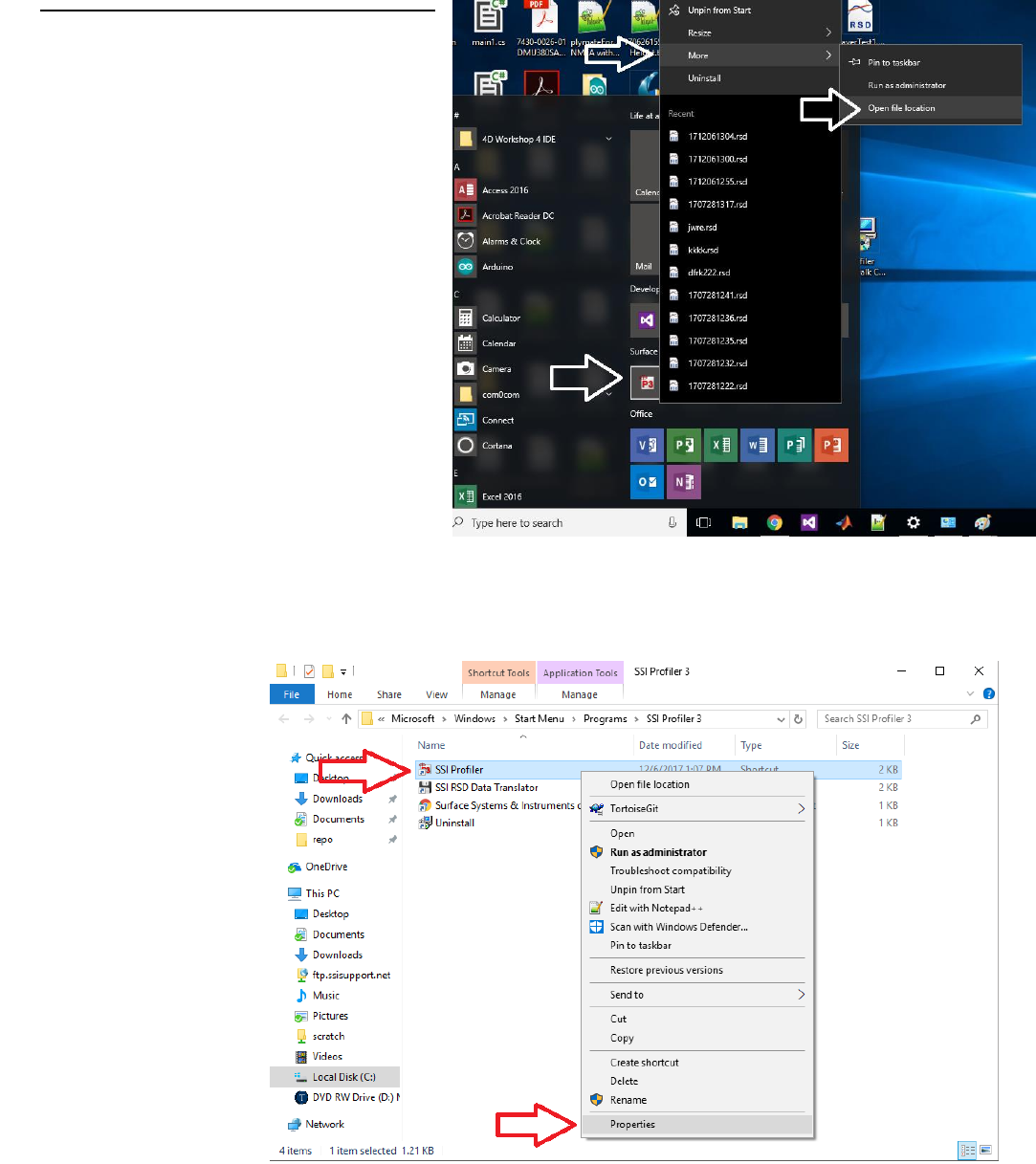Open the PowerPoint tile in Office group
1036x1164 pixels.
point(831,445)
